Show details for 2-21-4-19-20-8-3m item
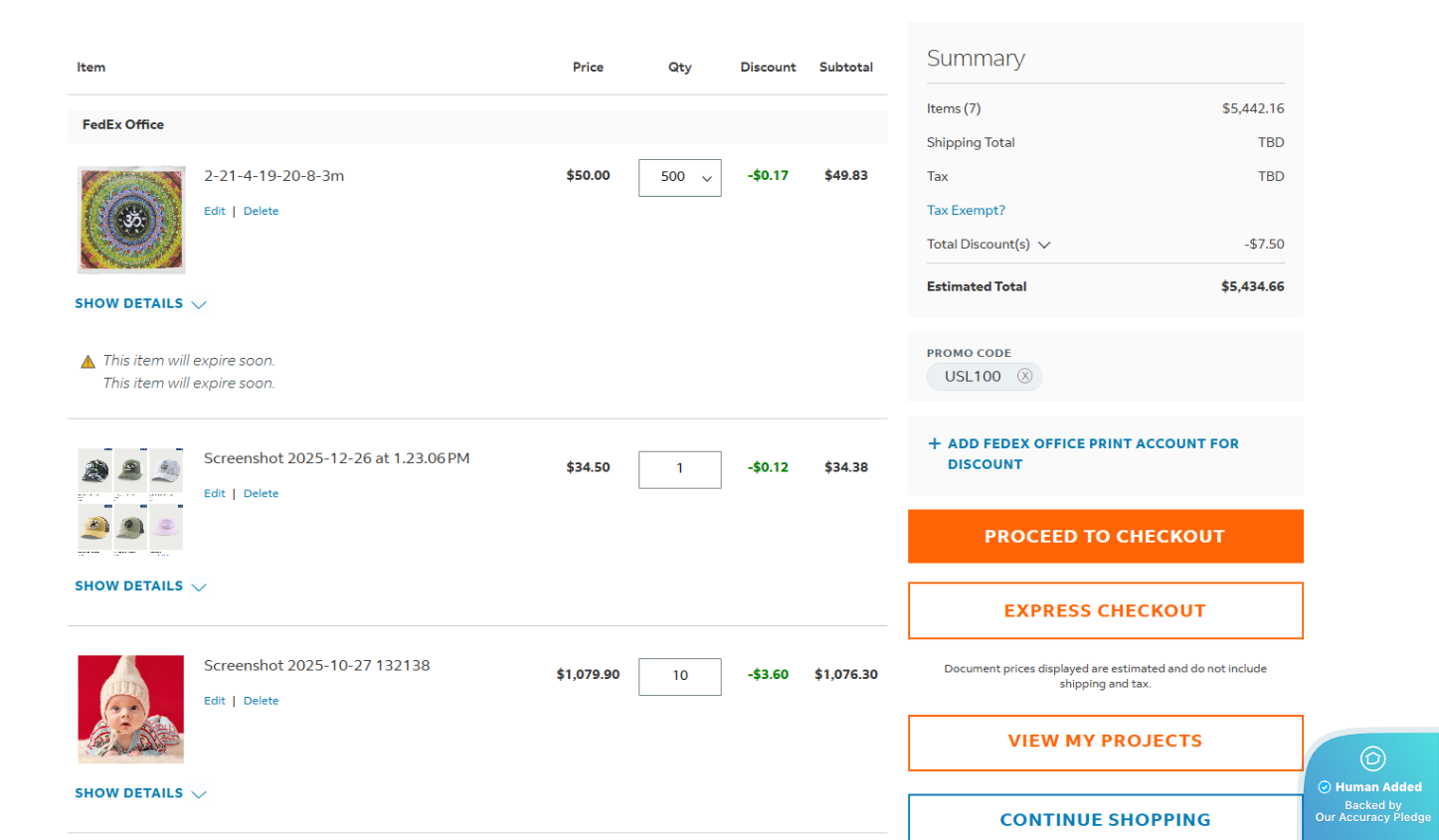The height and width of the screenshot is (840, 1439). (x=140, y=304)
